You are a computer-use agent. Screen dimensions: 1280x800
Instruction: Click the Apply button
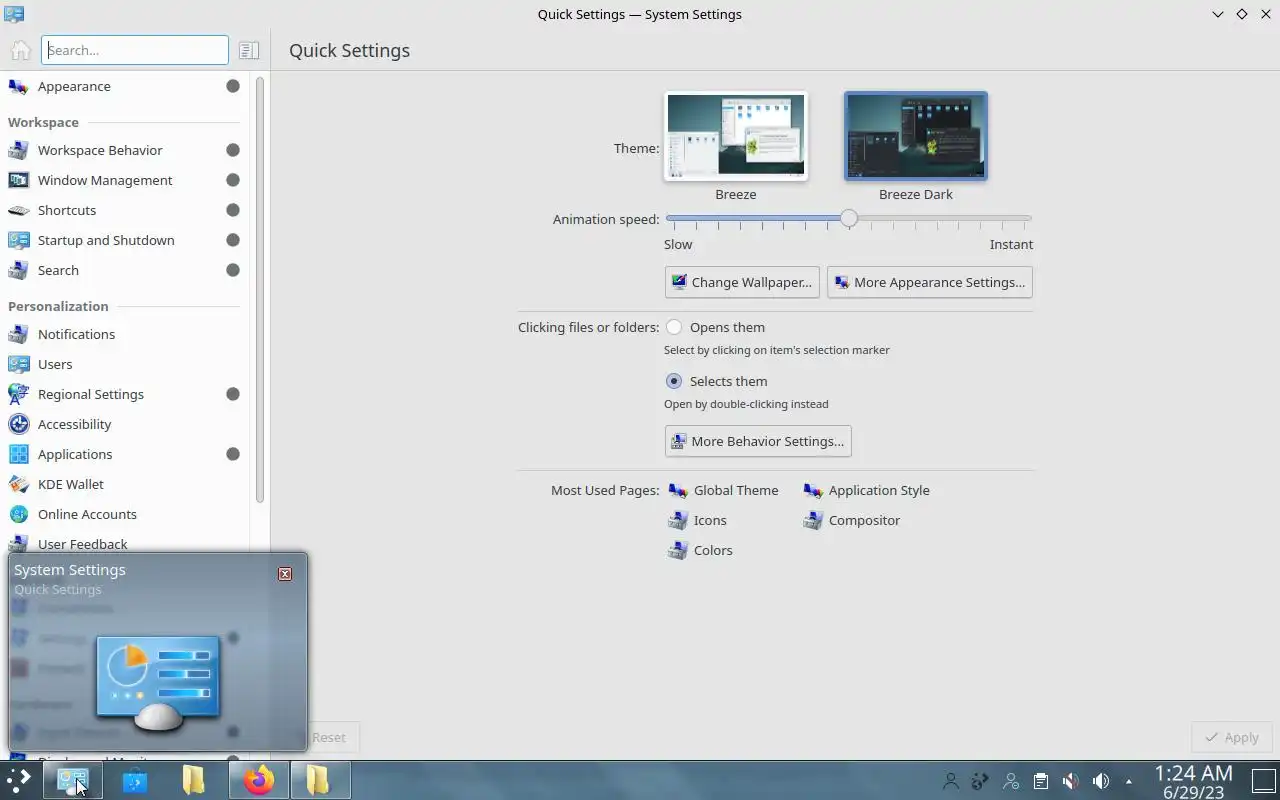pyautogui.click(x=1232, y=737)
